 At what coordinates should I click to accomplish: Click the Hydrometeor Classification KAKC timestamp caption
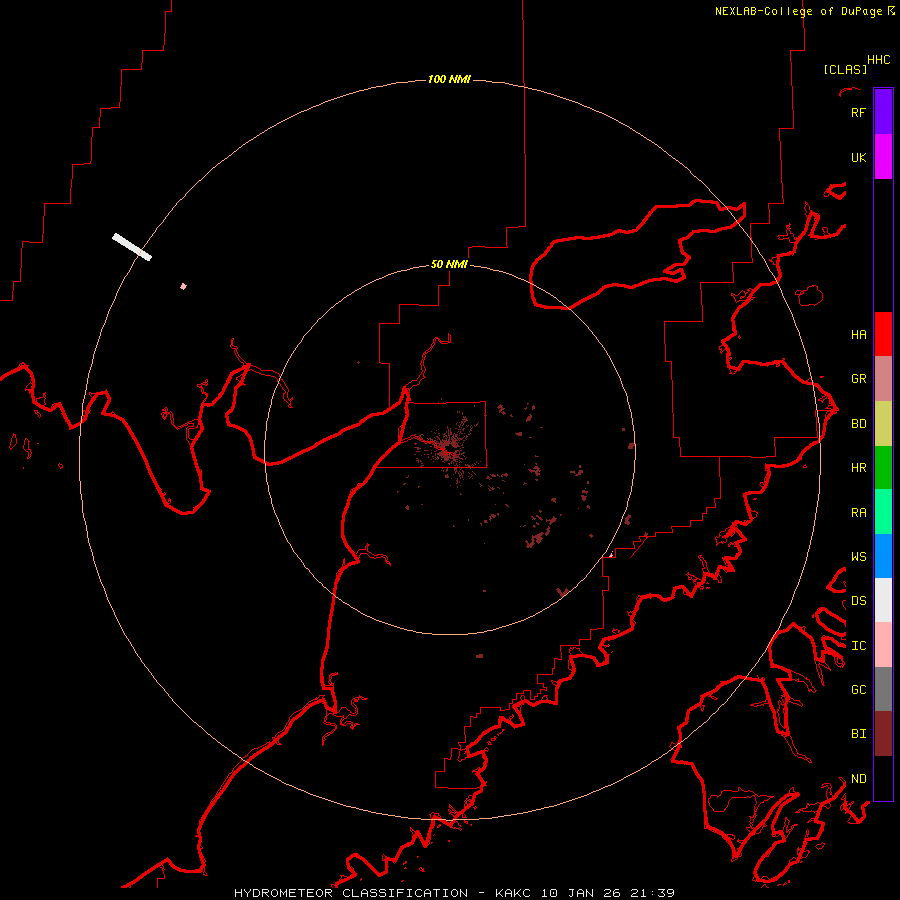(x=454, y=893)
